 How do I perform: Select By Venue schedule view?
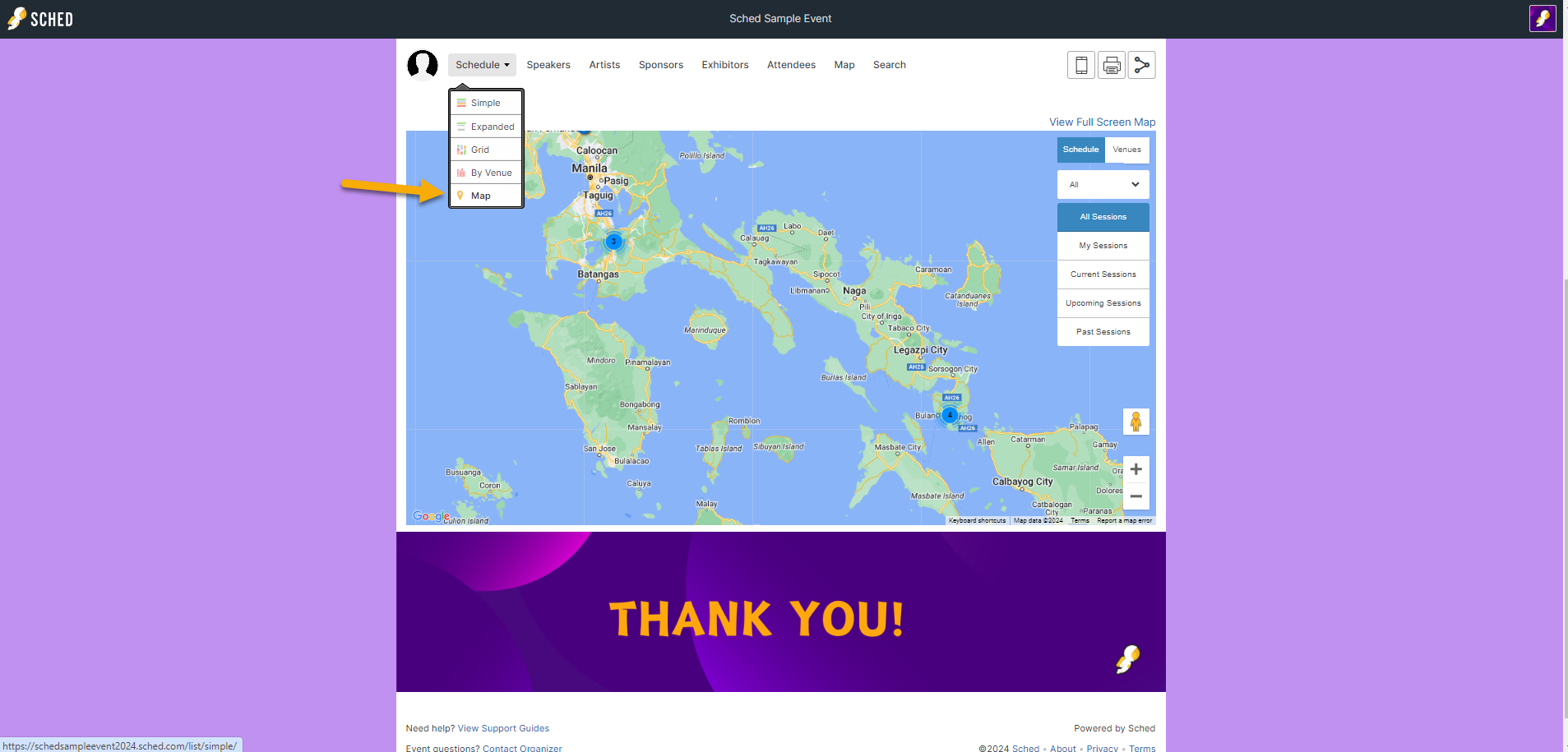(x=486, y=173)
